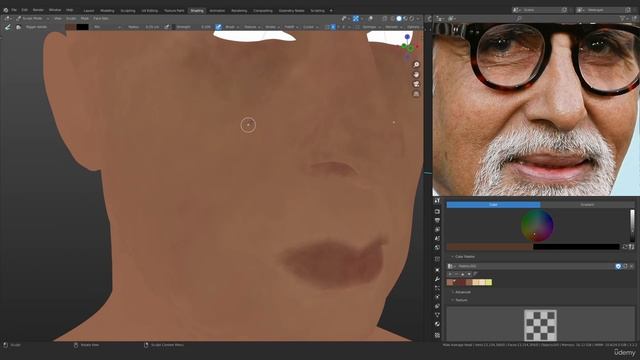The image size is (640, 360).
Task: Toggle strength pen pressure
Action: tap(218, 27)
